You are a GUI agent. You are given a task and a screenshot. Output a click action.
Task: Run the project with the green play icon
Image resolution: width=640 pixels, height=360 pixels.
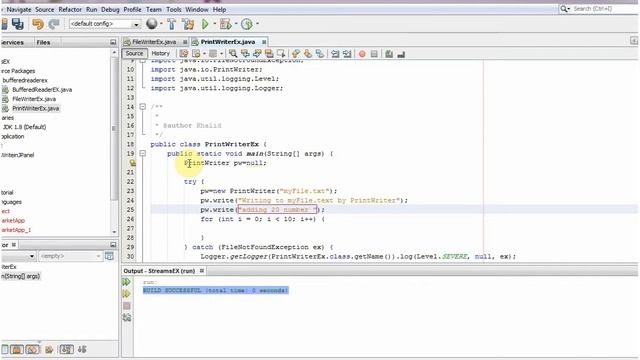[x=205, y=24]
